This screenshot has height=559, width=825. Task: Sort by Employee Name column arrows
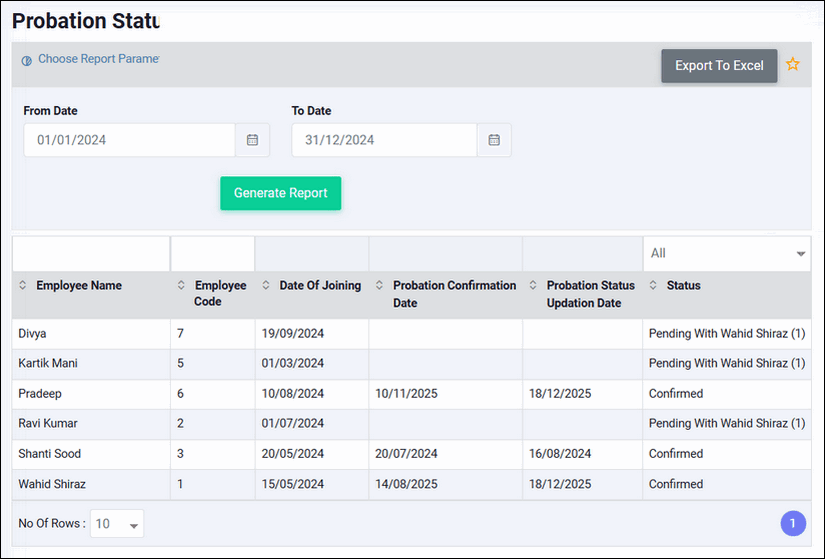pyautogui.click(x=23, y=286)
